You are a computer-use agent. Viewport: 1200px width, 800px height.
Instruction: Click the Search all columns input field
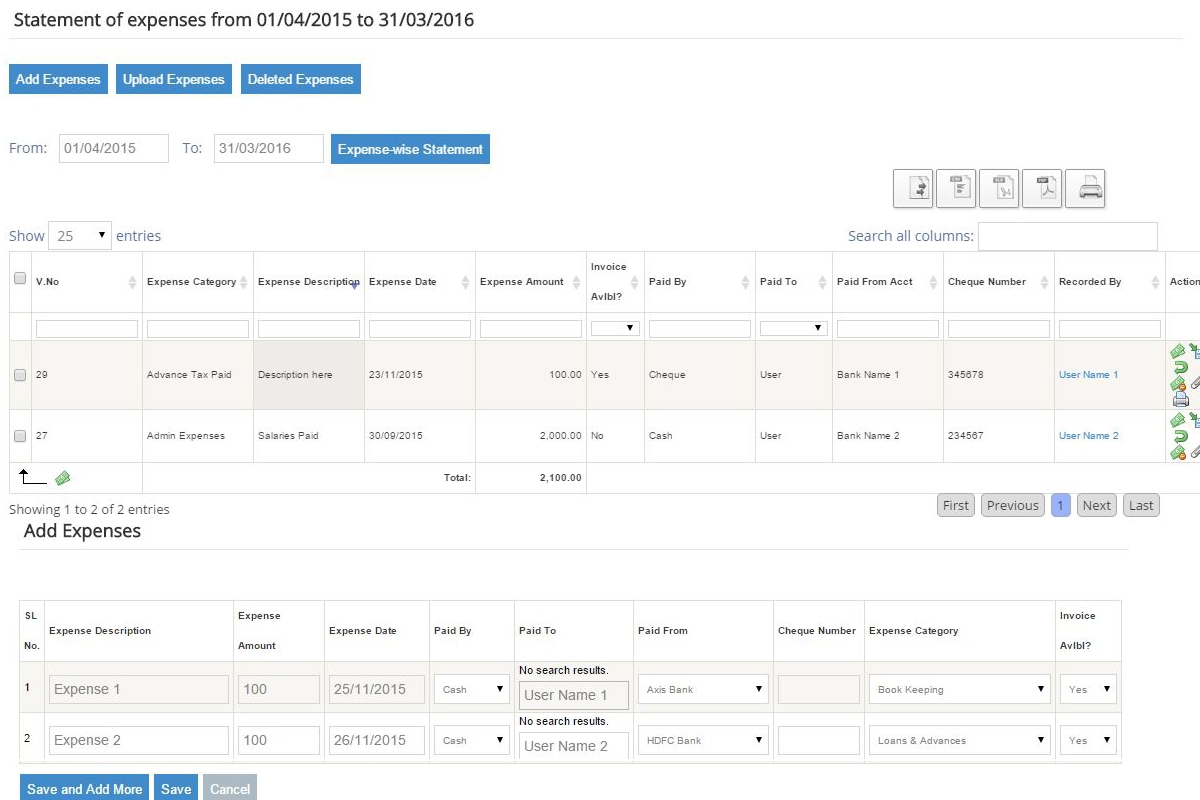click(x=1067, y=236)
